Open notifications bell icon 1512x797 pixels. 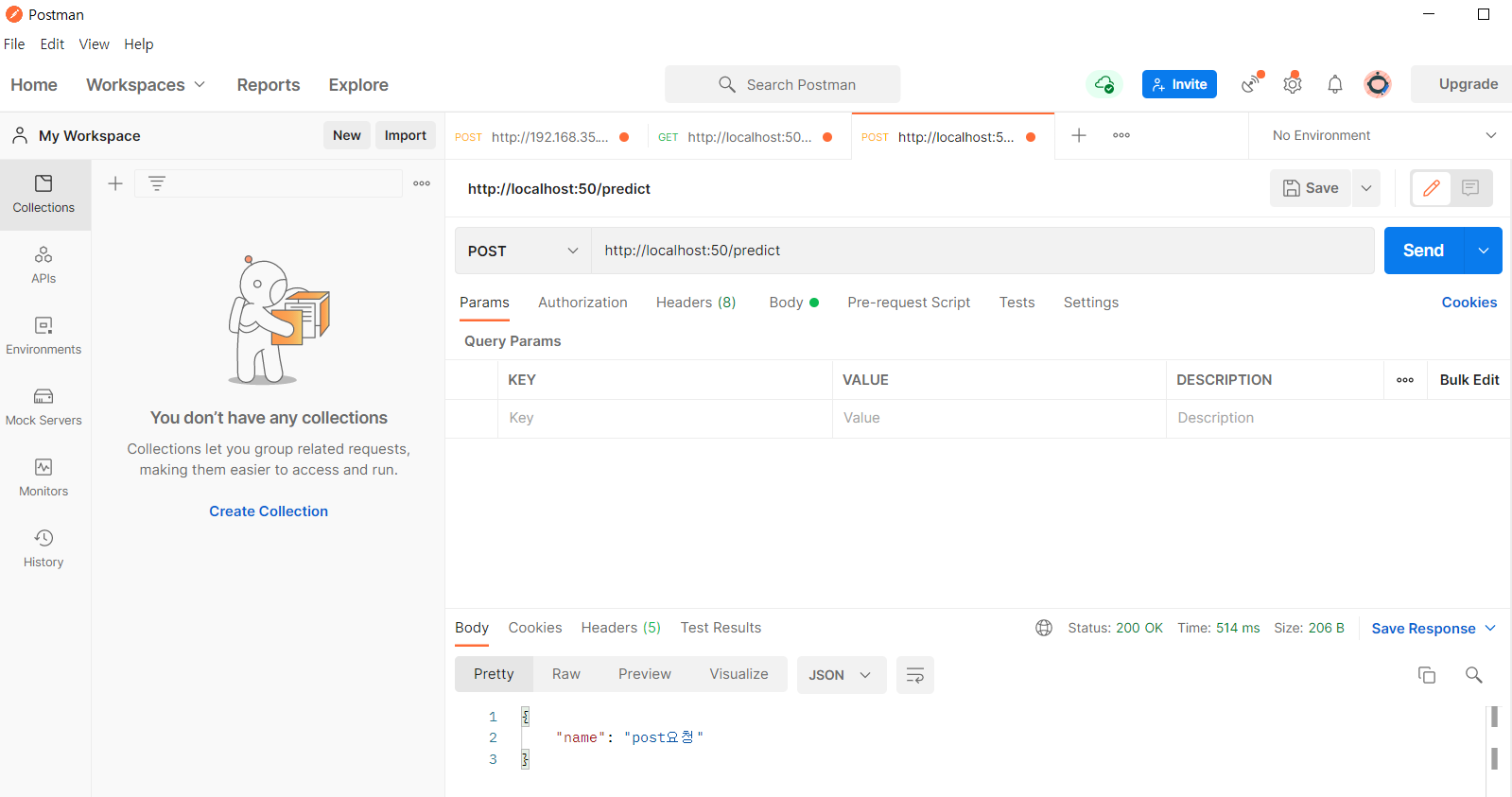pyautogui.click(x=1334, y=84)
